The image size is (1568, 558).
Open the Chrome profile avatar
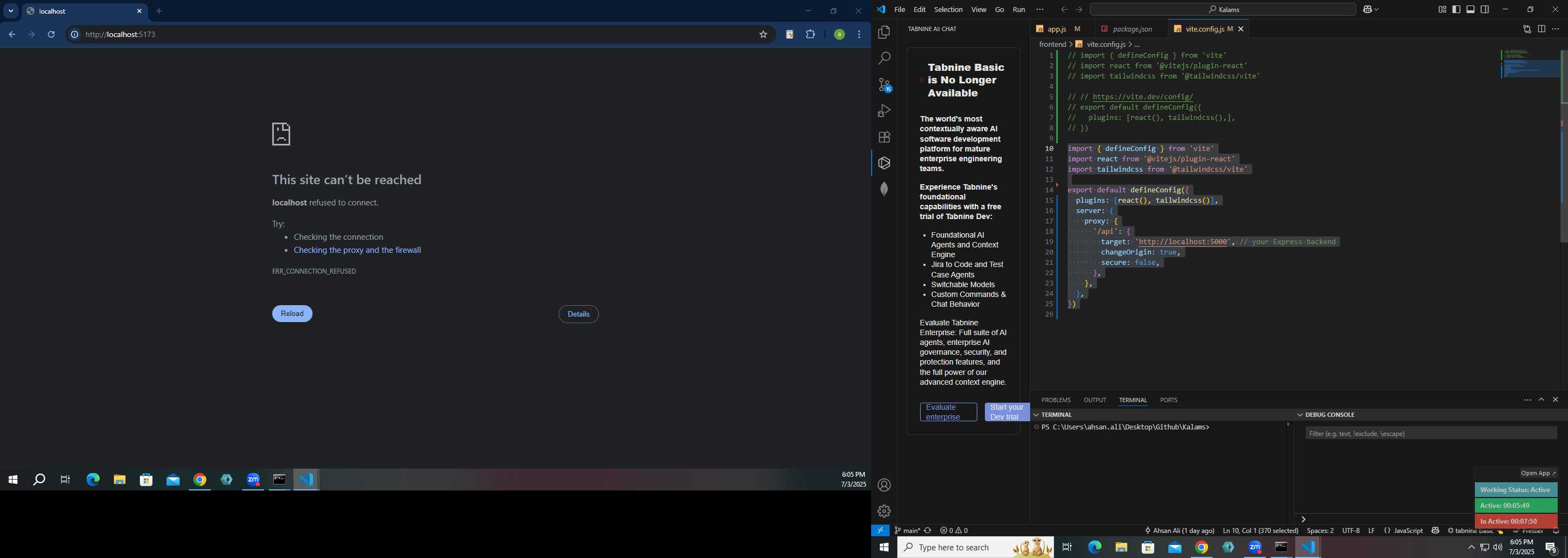click(840, 35)
